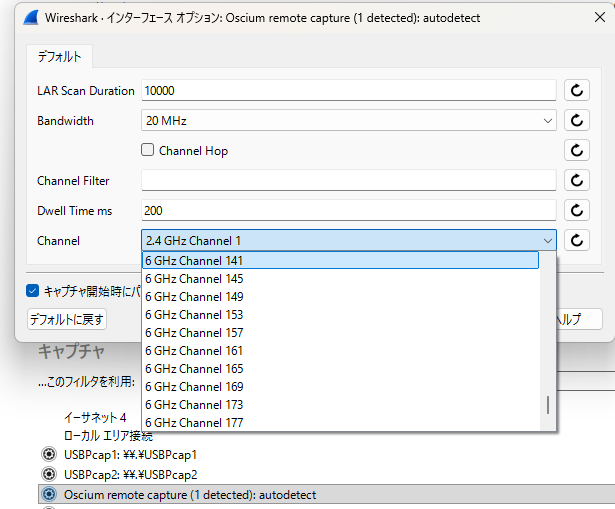Collapse the Channel combo box arrow
This screenshot has width=615, height=509.
548,241
